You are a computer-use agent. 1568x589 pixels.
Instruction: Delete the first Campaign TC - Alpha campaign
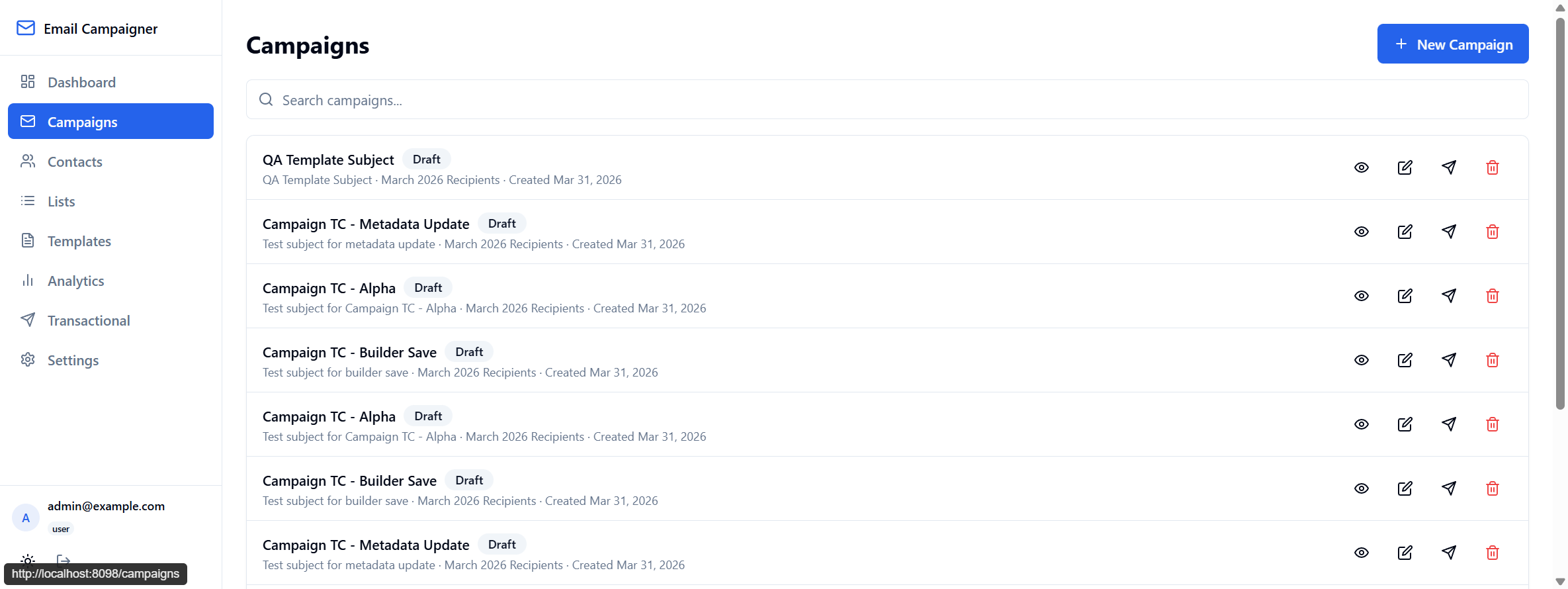click(x=1492, y=296)
